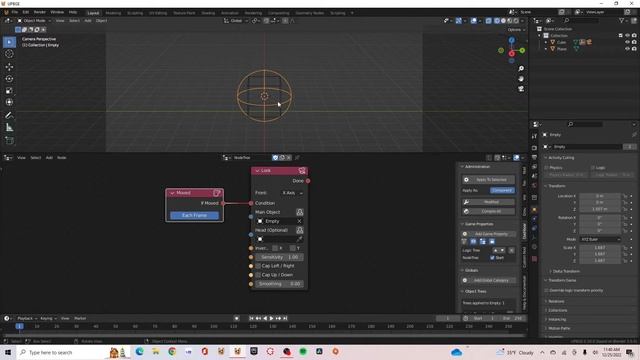Viewport: 640px width, 360px height.
Task: Toggle Override logic transform priority checkbox
Action: 547,291
